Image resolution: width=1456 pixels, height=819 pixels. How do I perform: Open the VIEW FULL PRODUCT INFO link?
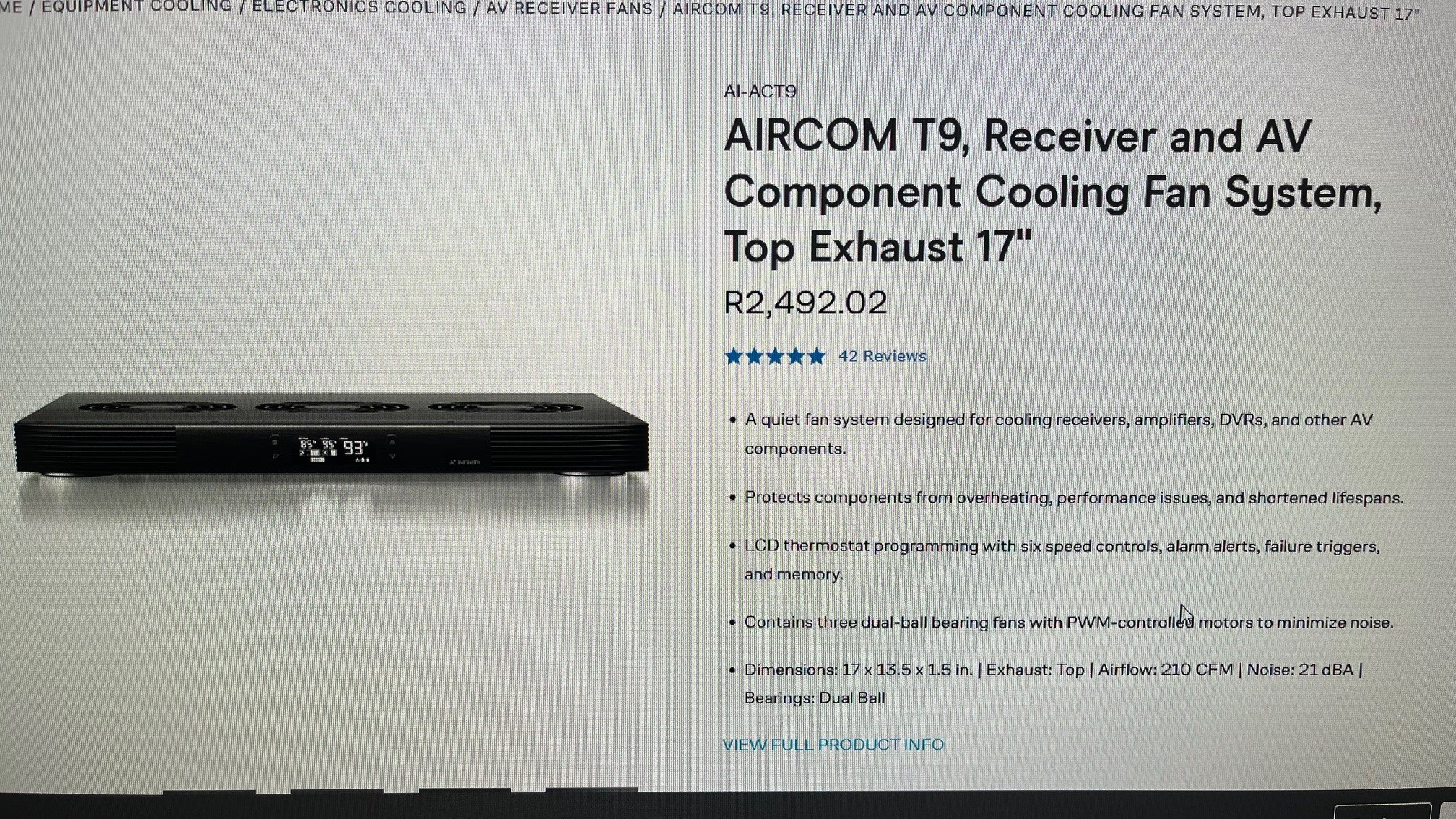pos(833,745)
